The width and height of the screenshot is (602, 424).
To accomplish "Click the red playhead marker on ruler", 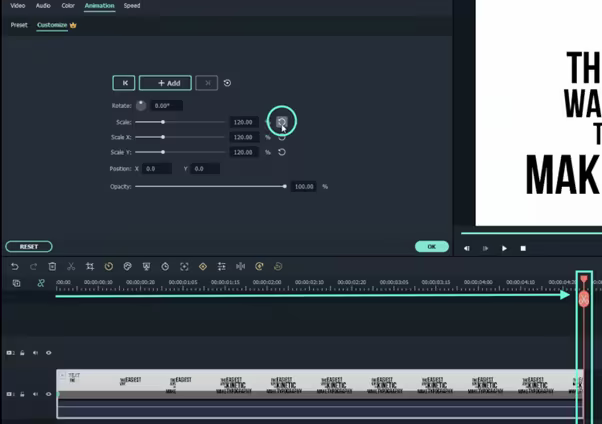I will pos(584,279).
